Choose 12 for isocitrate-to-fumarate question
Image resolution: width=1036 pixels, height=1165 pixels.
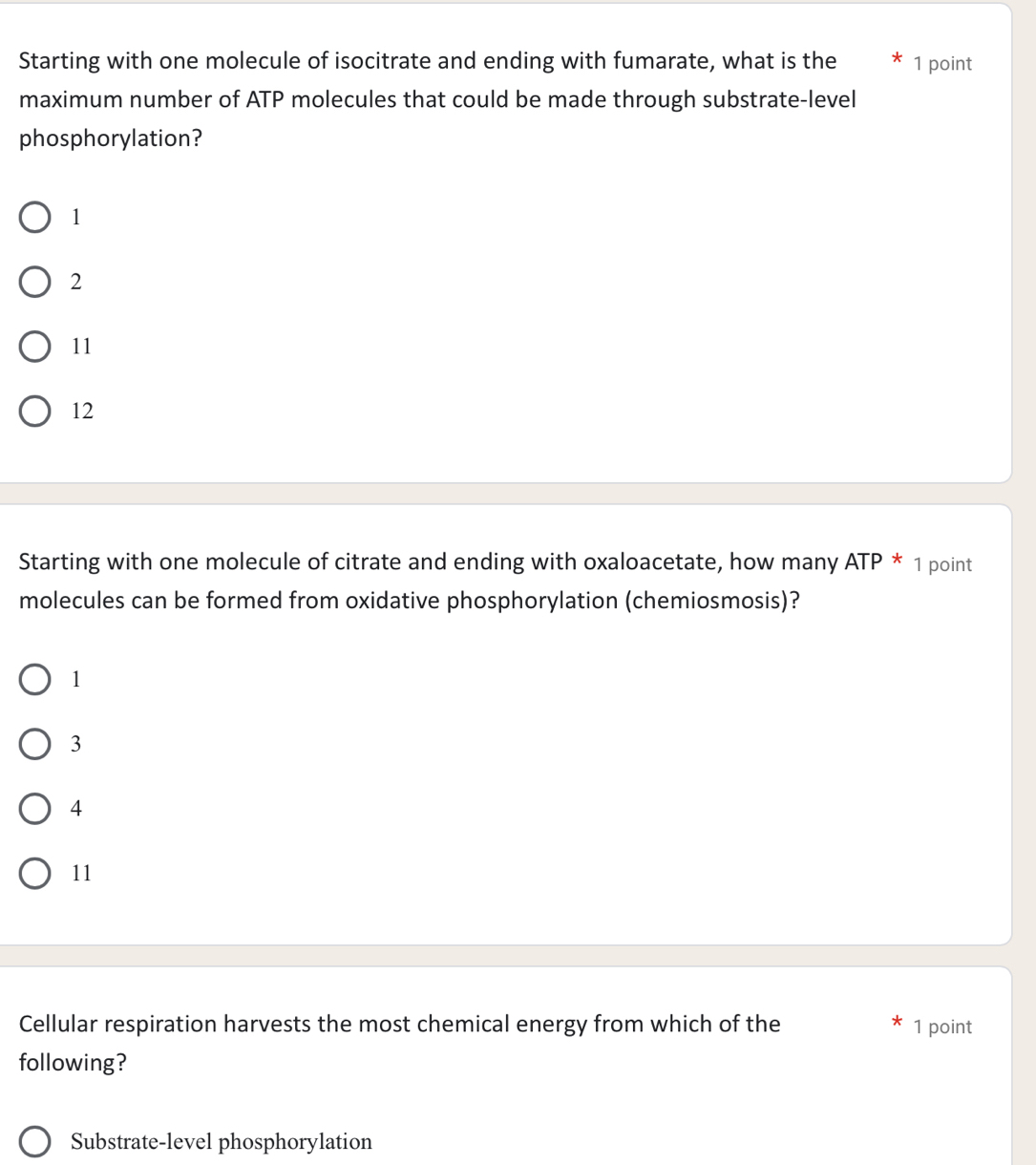point(35,412)
